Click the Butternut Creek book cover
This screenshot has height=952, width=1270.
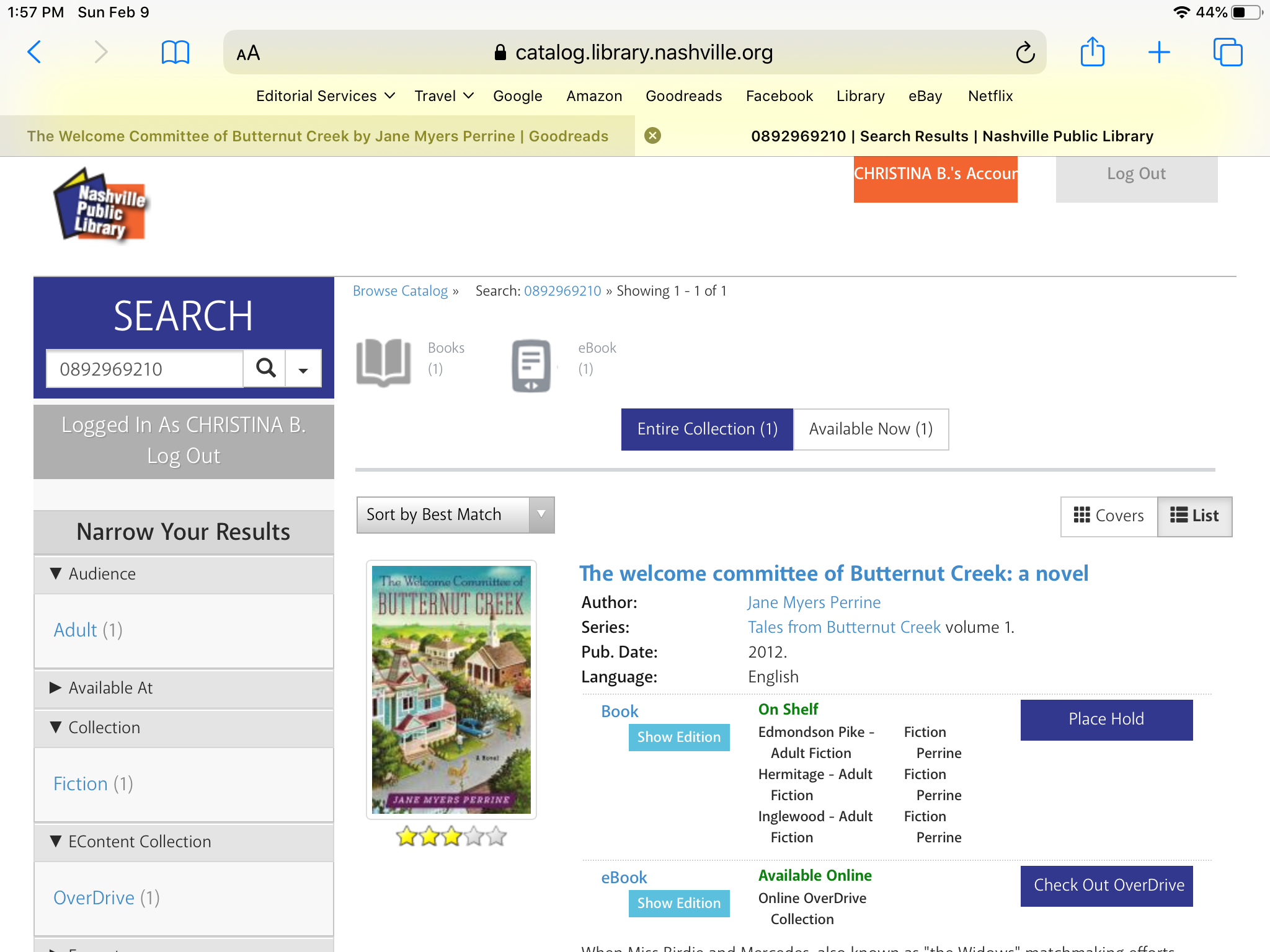[451, 689]
